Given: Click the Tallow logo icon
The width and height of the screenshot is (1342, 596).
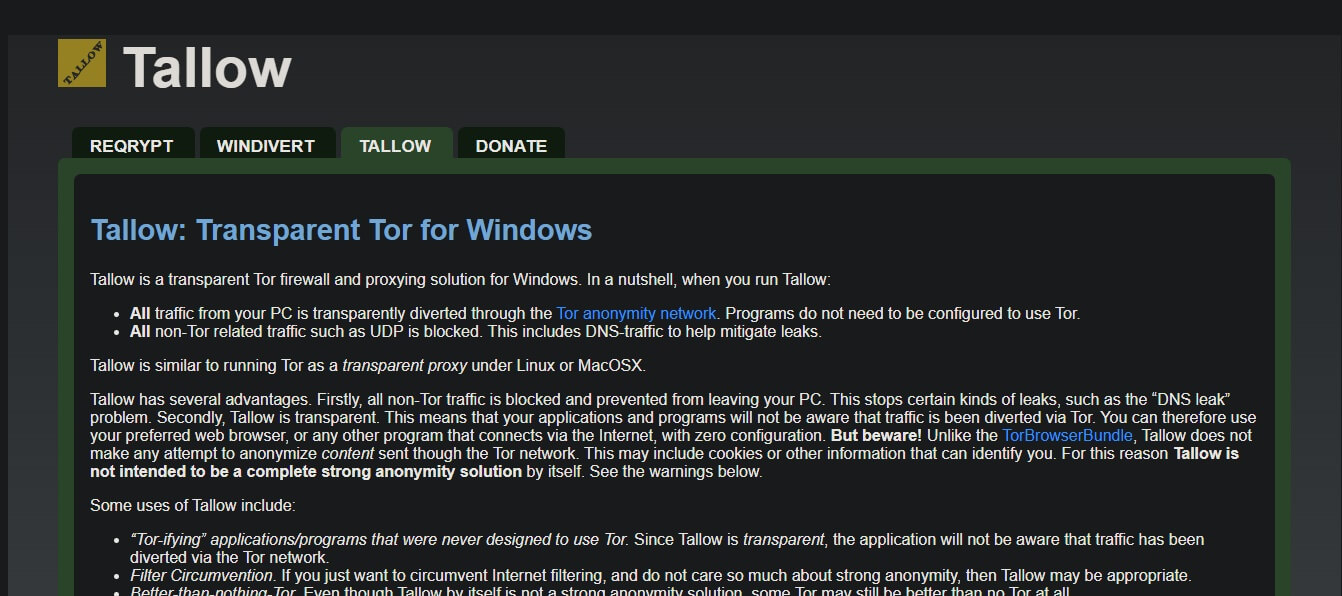Looking at the screenshot, I should click(x=82, y=63).
